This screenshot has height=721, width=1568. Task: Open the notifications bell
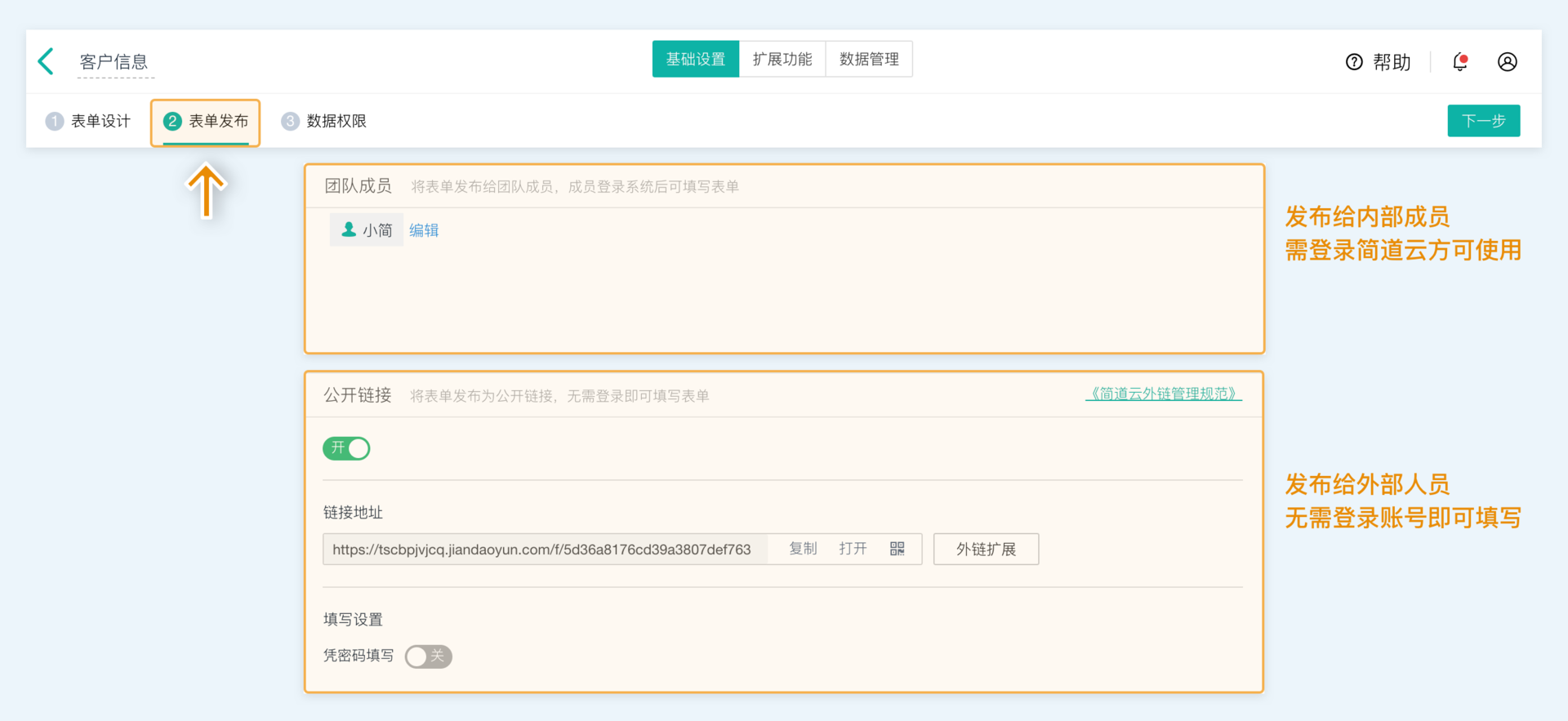pos(1460,62)
